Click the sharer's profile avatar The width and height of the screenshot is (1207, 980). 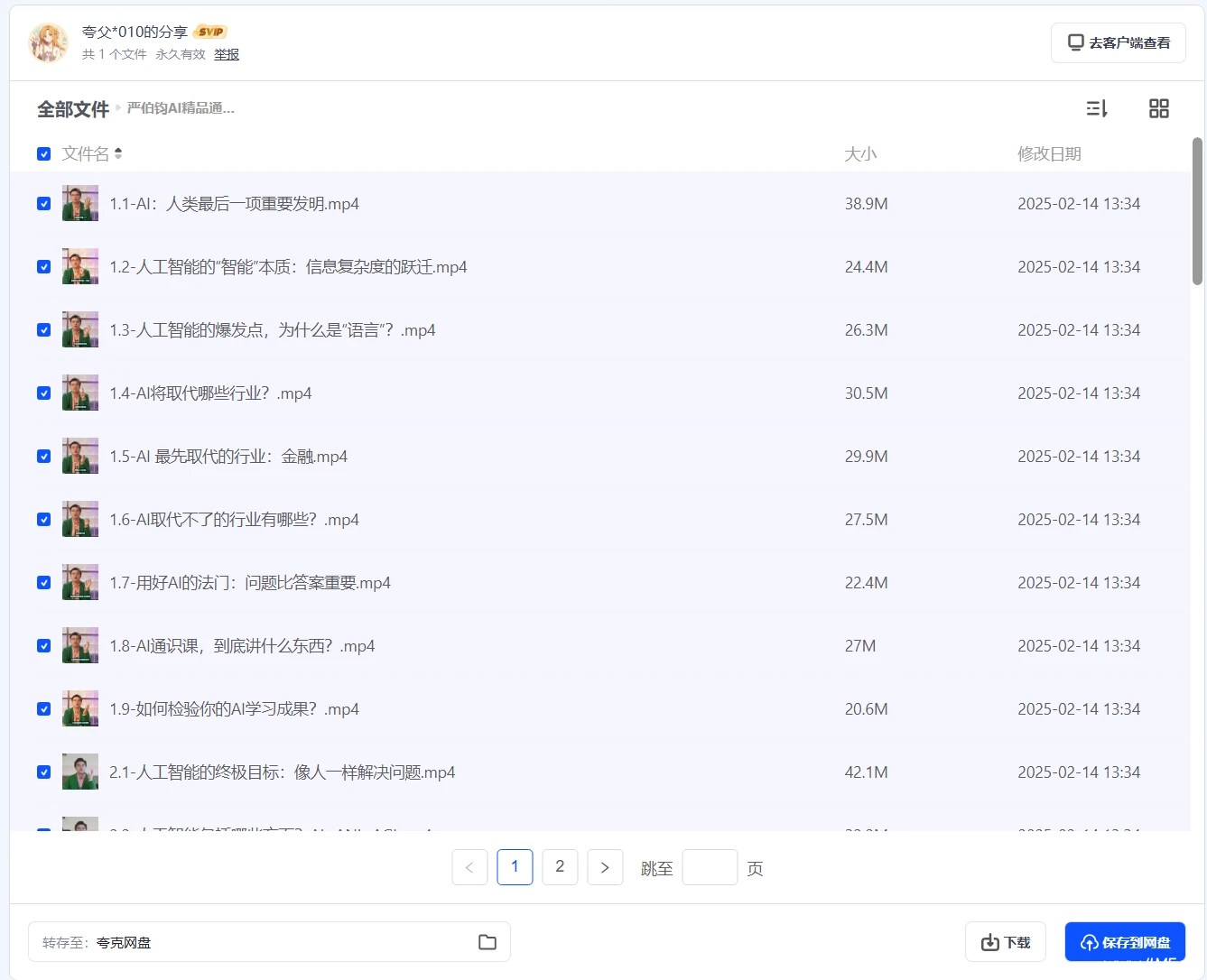48,42
